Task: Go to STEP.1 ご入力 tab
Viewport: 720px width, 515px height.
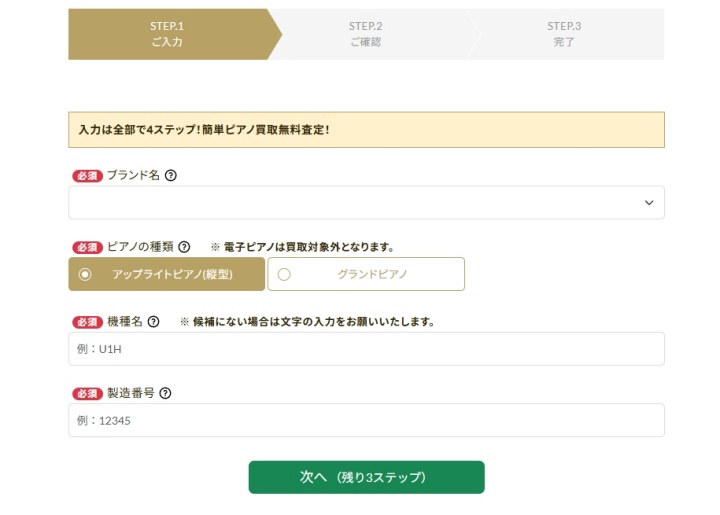Action: point(167,34)
